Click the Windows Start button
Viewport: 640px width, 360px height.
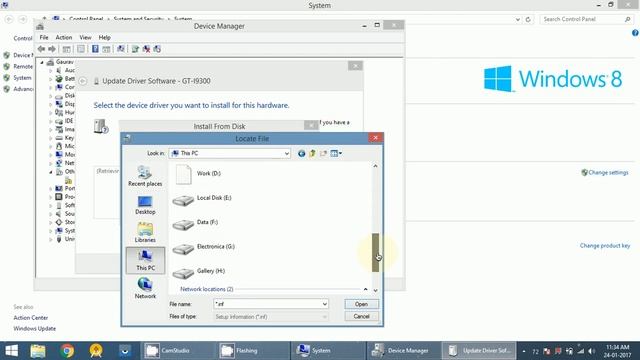pyautogui.click(x=11, y=351)
